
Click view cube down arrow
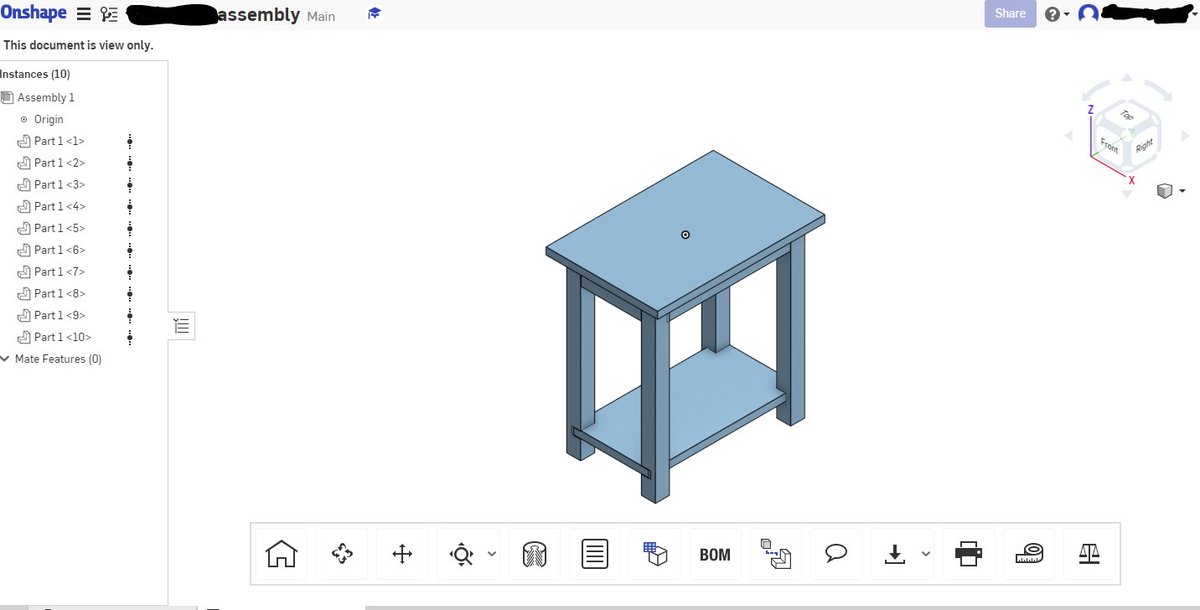coord(1127,193)
